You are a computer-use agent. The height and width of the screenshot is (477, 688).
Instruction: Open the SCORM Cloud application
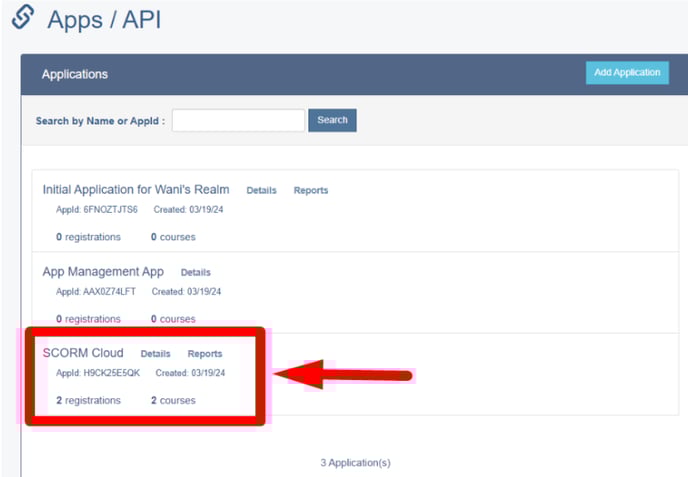click(83, 353)
